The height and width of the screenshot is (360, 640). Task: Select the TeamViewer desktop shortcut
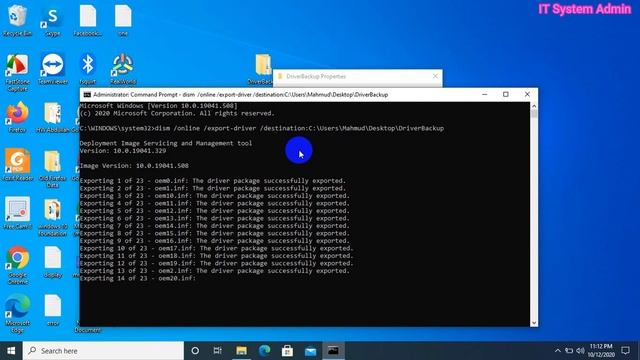click(x=53, y=69)
